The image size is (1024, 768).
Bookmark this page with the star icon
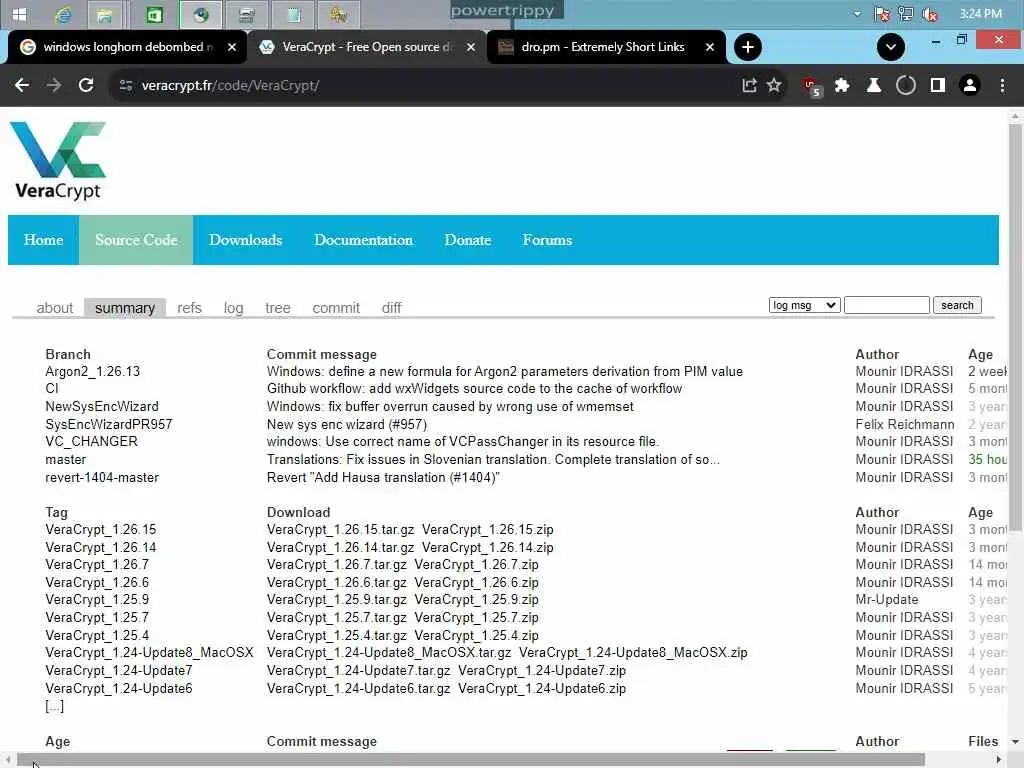click(x=774, y=86)
